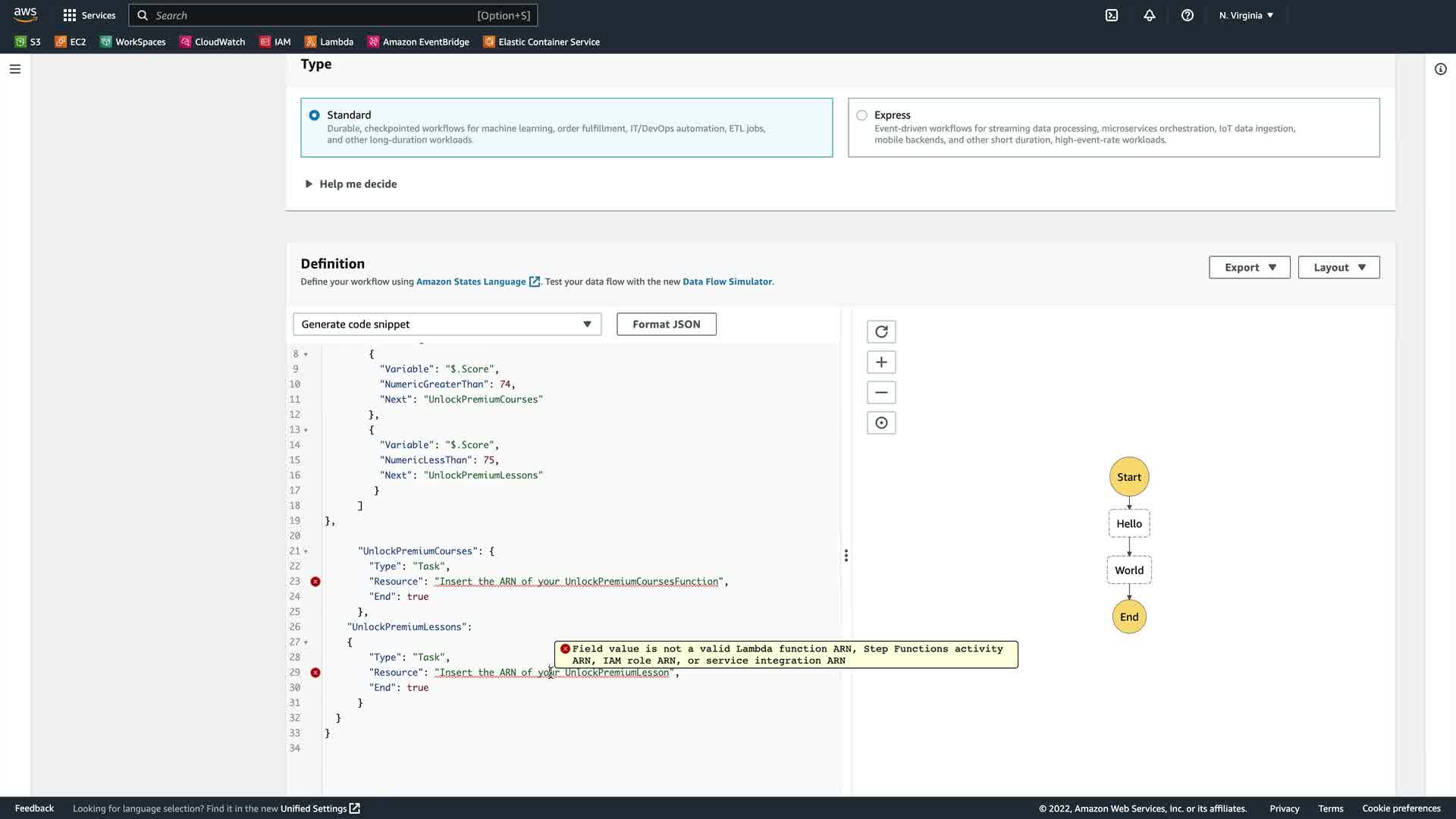The image size is (1456, 819).
Task: Select Standard workflow type
Action: coord(314,115)
